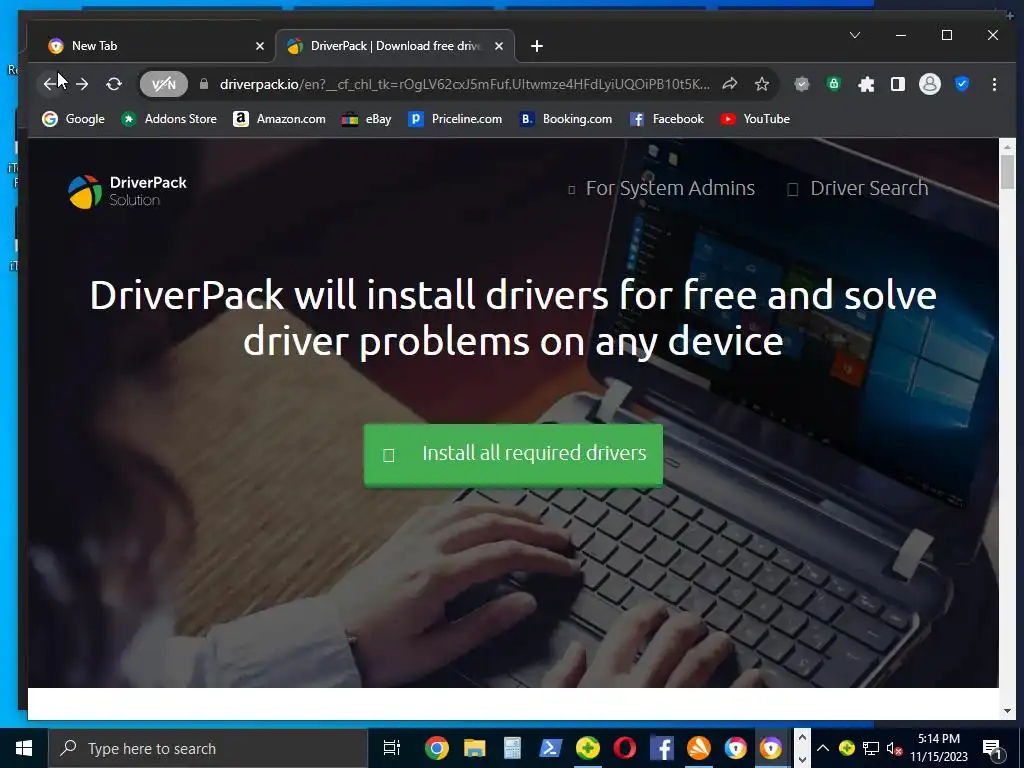Viewport: 1024px width, 768px height.
Task: Open the network tray icon
Action: [871, 748]
